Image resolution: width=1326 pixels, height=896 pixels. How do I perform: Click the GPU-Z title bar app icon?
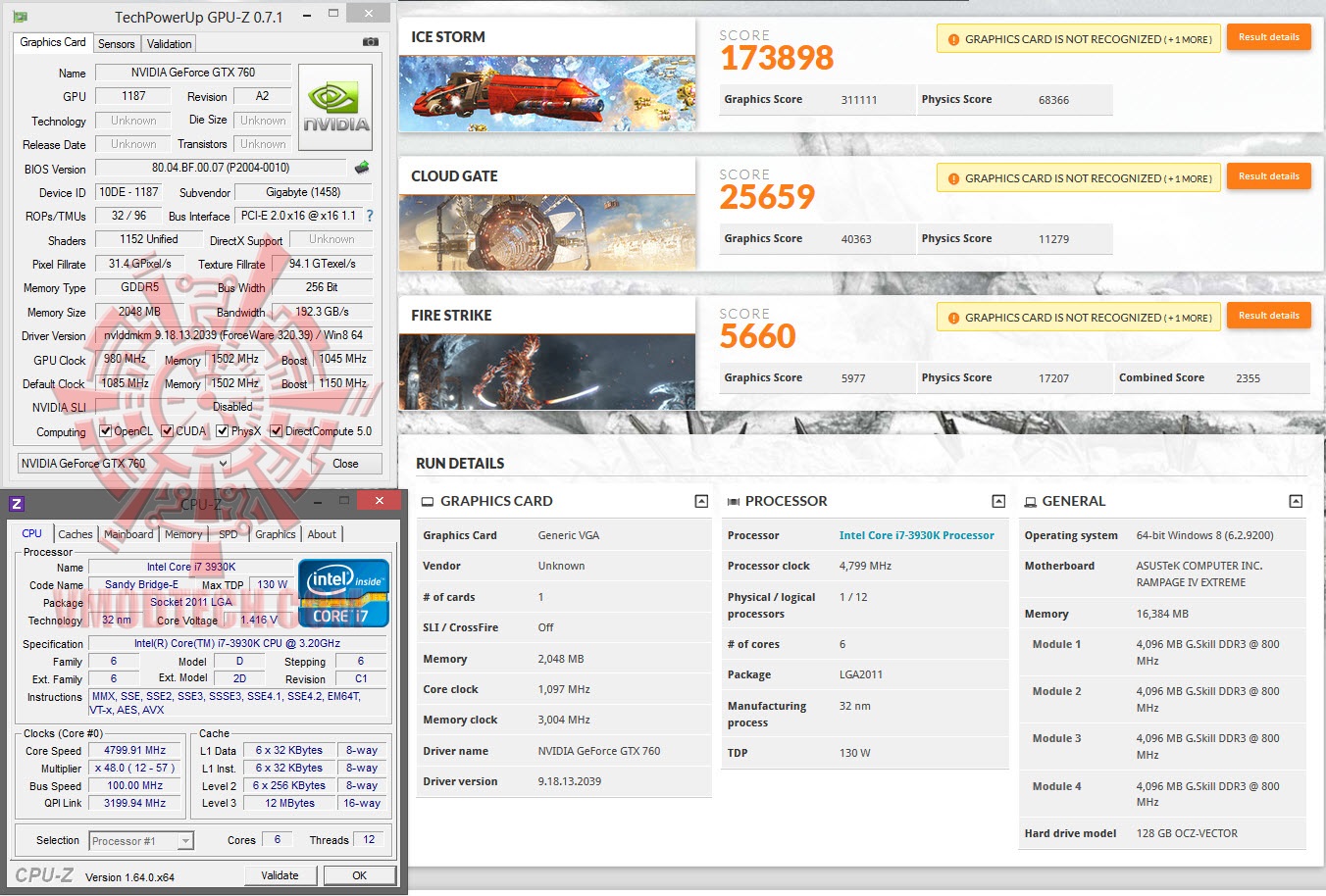click(x=20, y=17)
